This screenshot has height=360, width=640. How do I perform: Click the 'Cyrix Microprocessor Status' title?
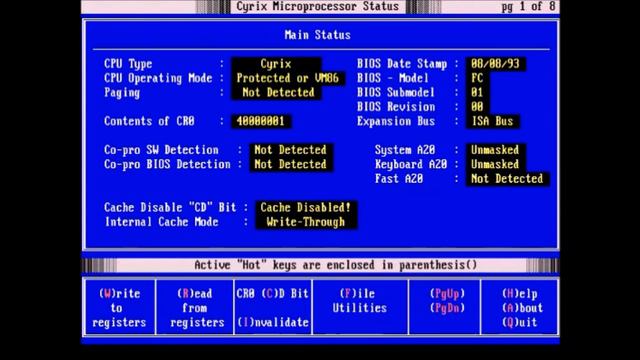click(x=318, y=7)
